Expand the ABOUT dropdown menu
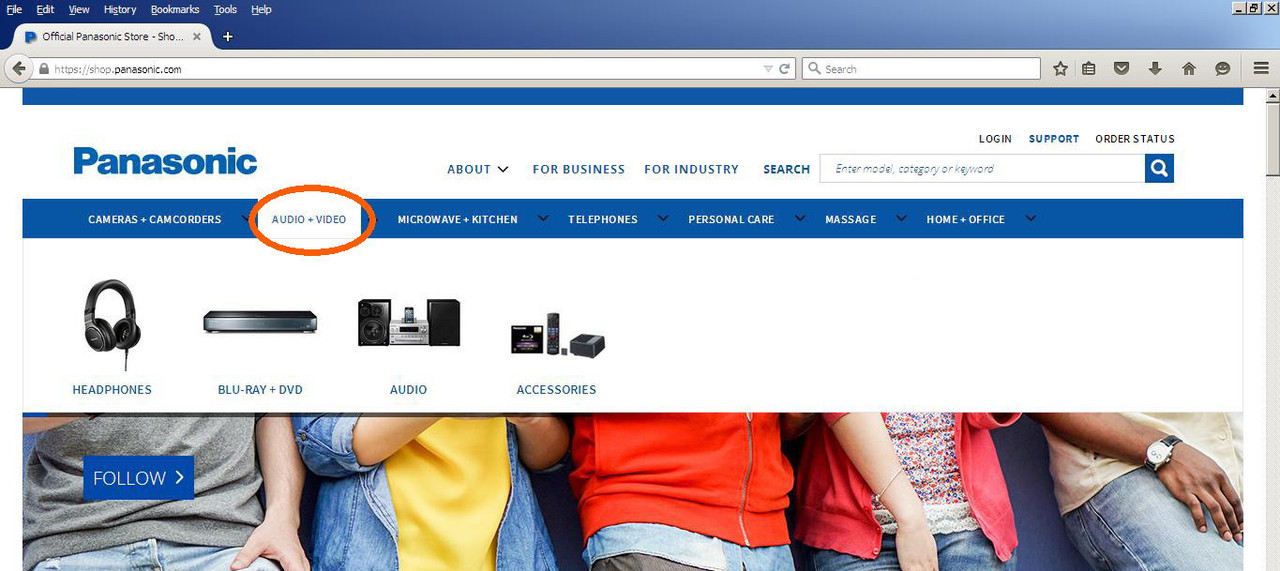1280x571 pixels. pos(478,169)
